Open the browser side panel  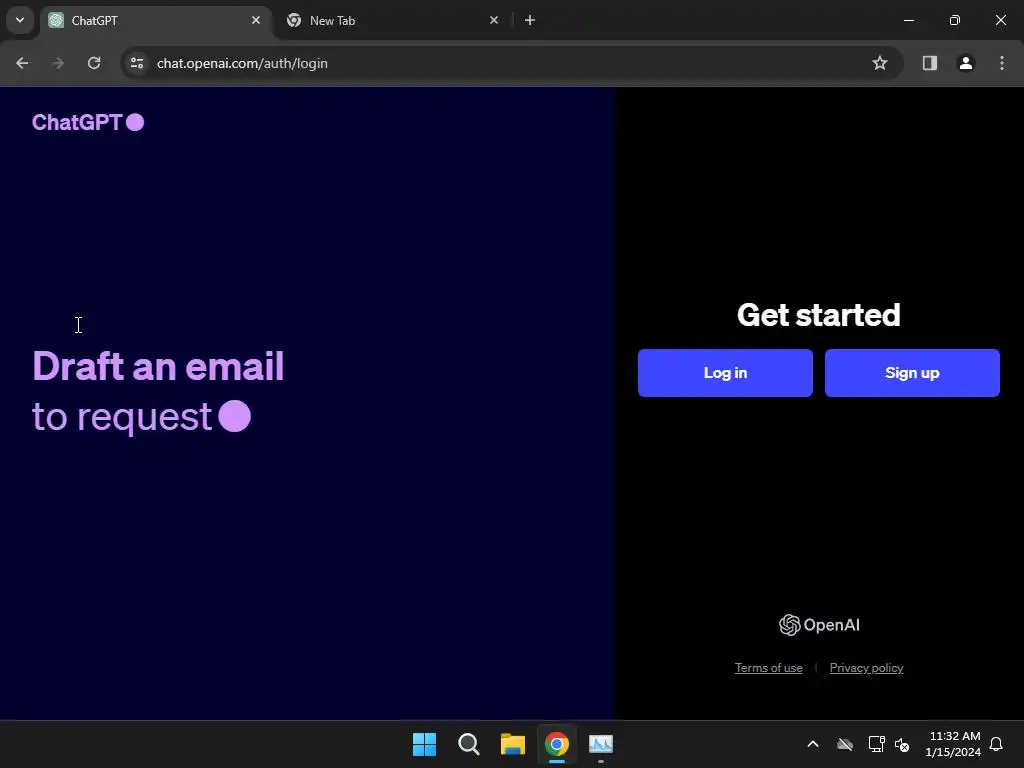(929, 63)
